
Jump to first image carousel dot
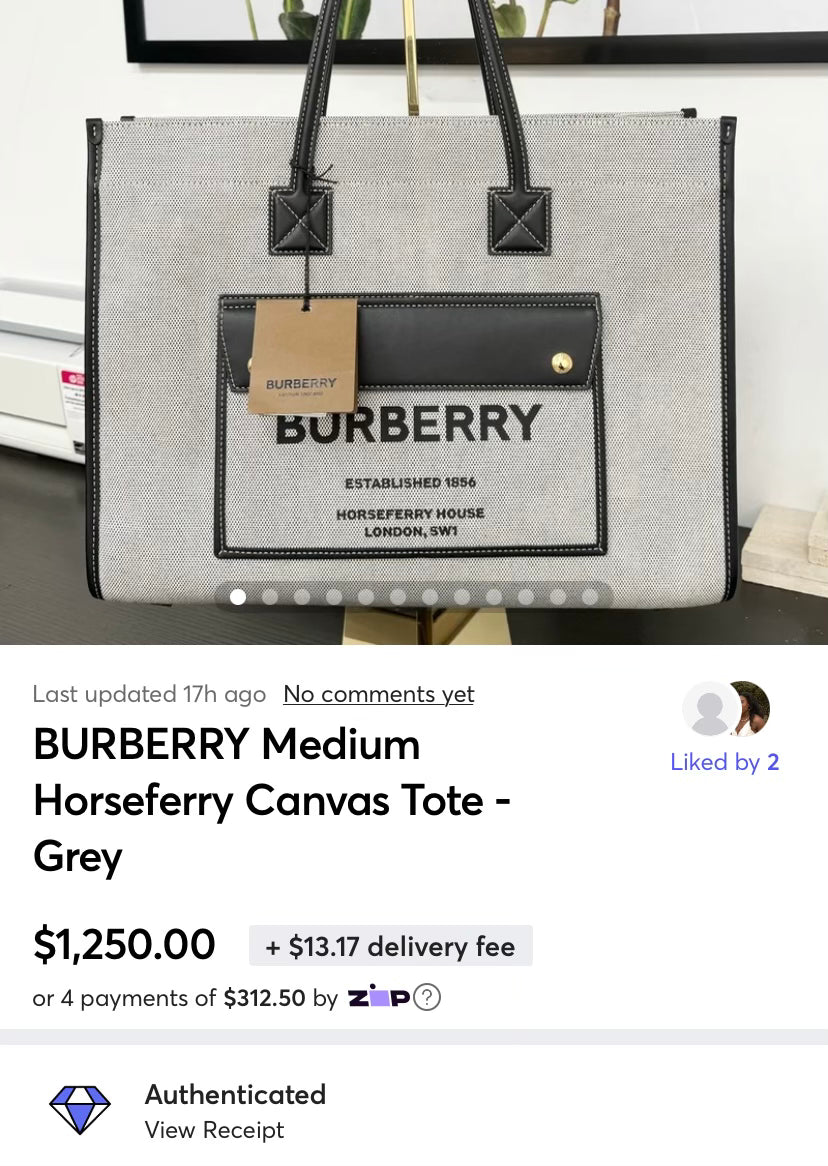click(x=238, y=597)
